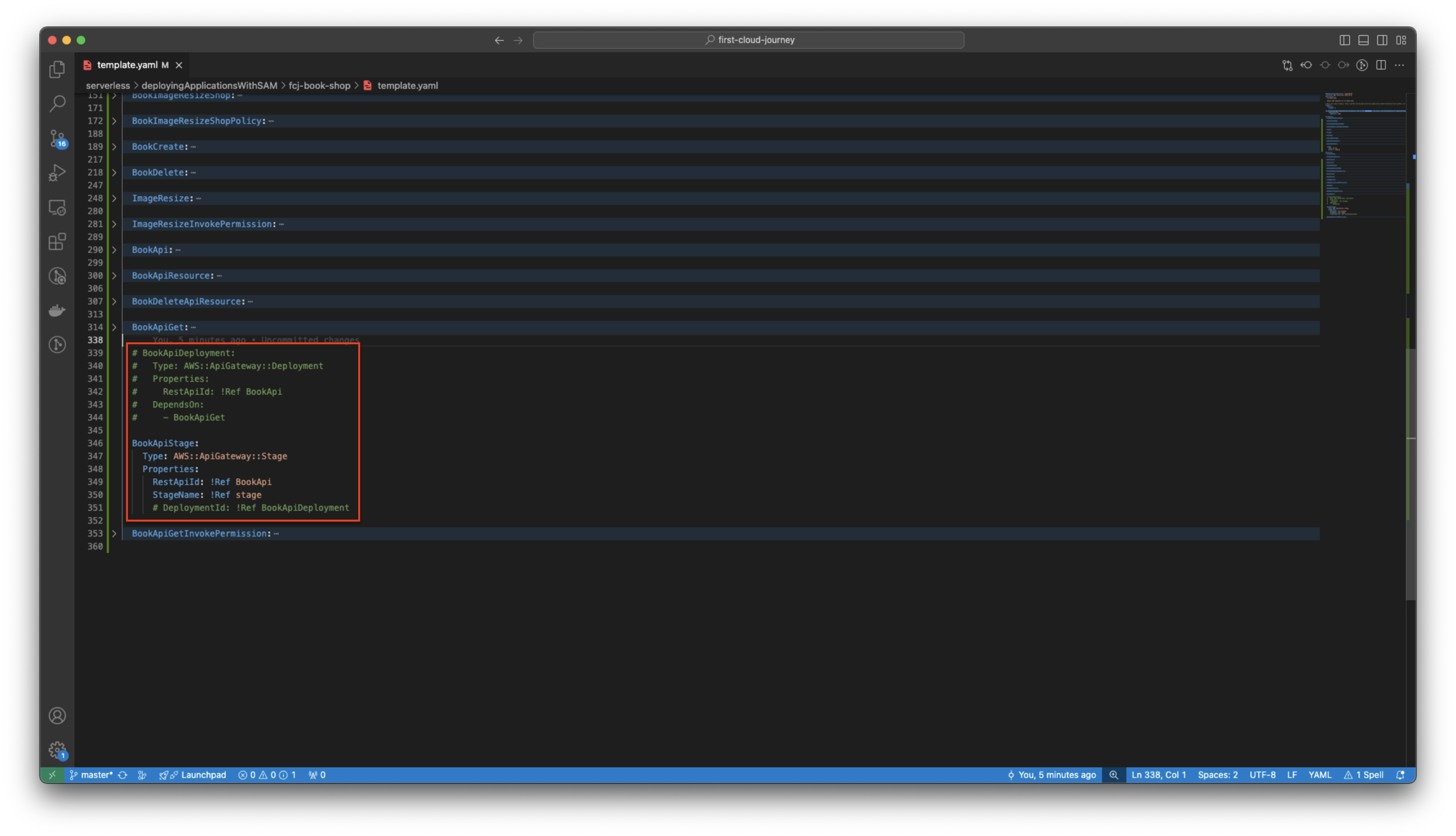The image size is (1456, 836).
Task: Open the Remote Explorer view
Action: coord(57,207)
